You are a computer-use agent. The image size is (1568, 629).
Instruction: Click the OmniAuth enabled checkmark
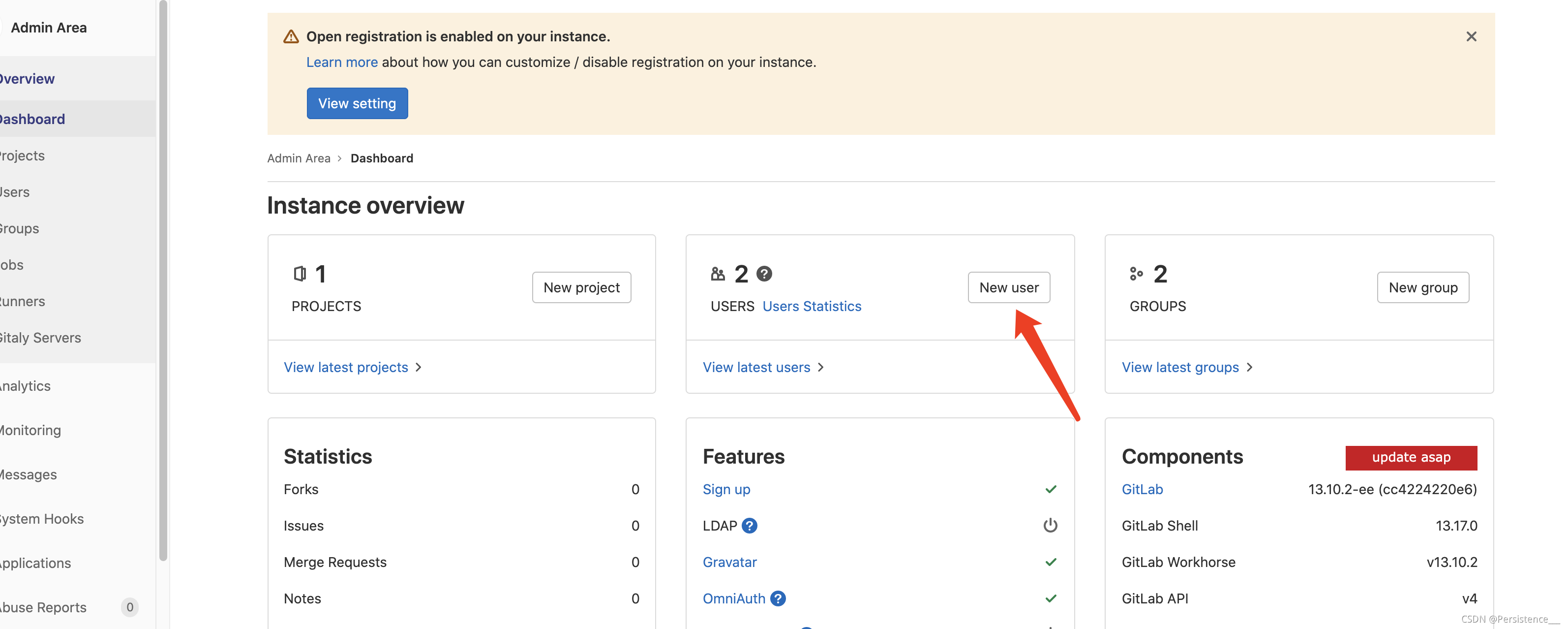pyautogui.click(x=1051, y=598)
